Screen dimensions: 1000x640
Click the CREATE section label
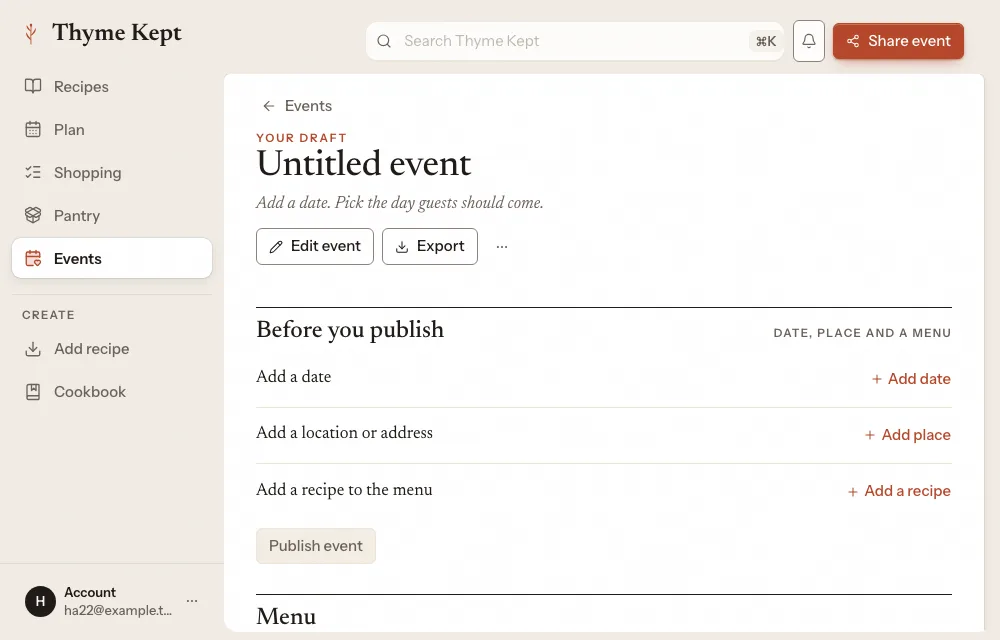pos(48,315)
